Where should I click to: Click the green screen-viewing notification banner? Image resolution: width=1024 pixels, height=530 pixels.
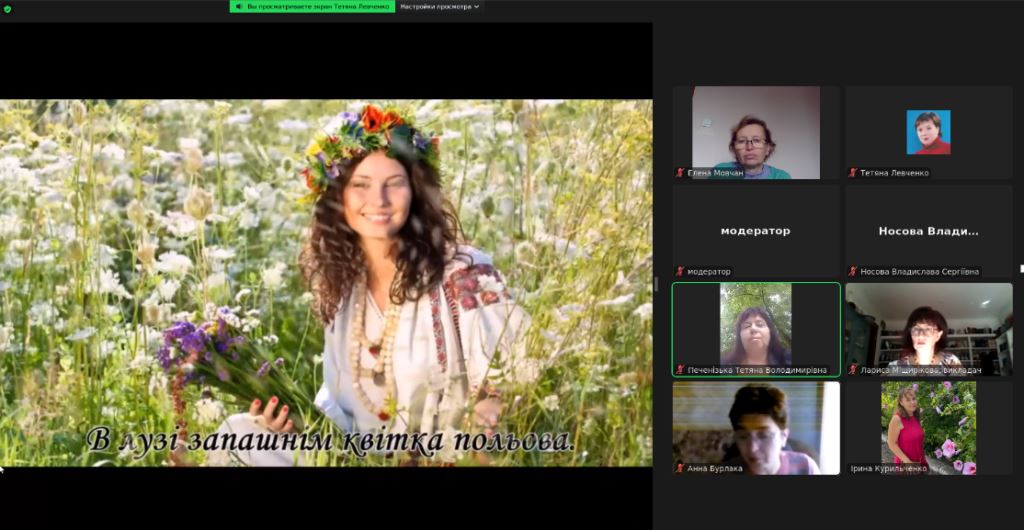(x=312, y=7)
